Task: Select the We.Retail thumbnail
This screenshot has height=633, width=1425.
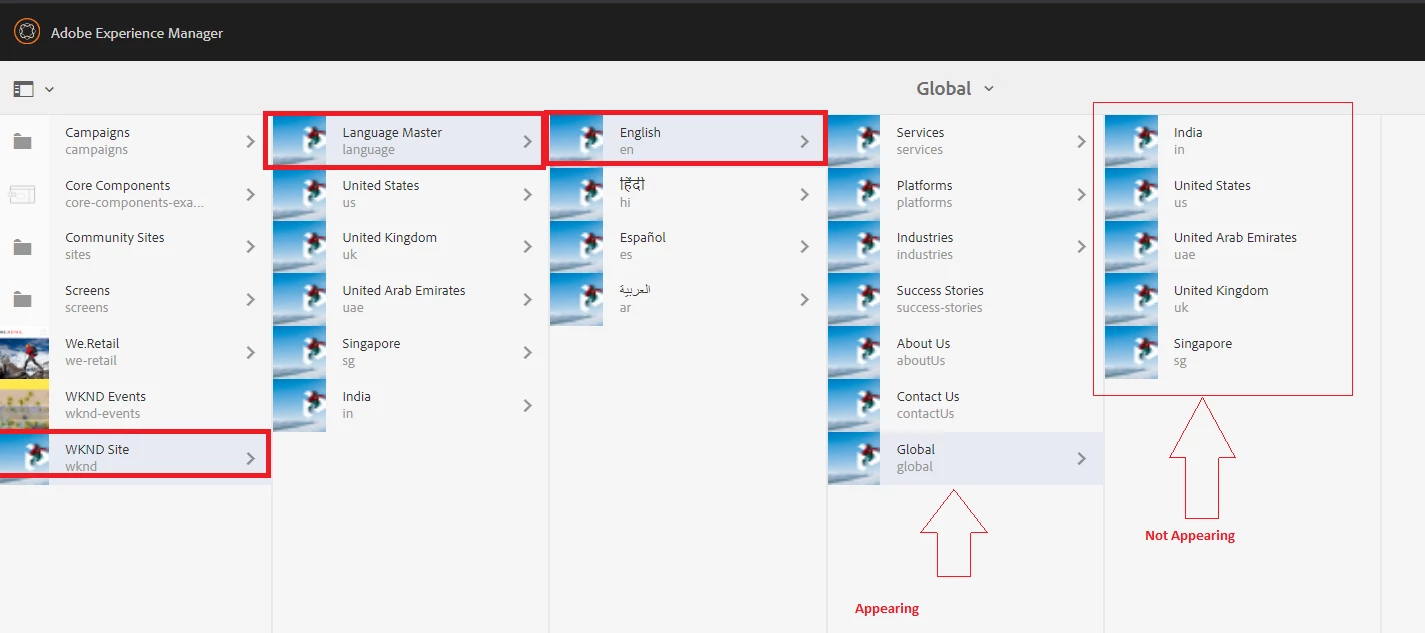Action: 24,352
